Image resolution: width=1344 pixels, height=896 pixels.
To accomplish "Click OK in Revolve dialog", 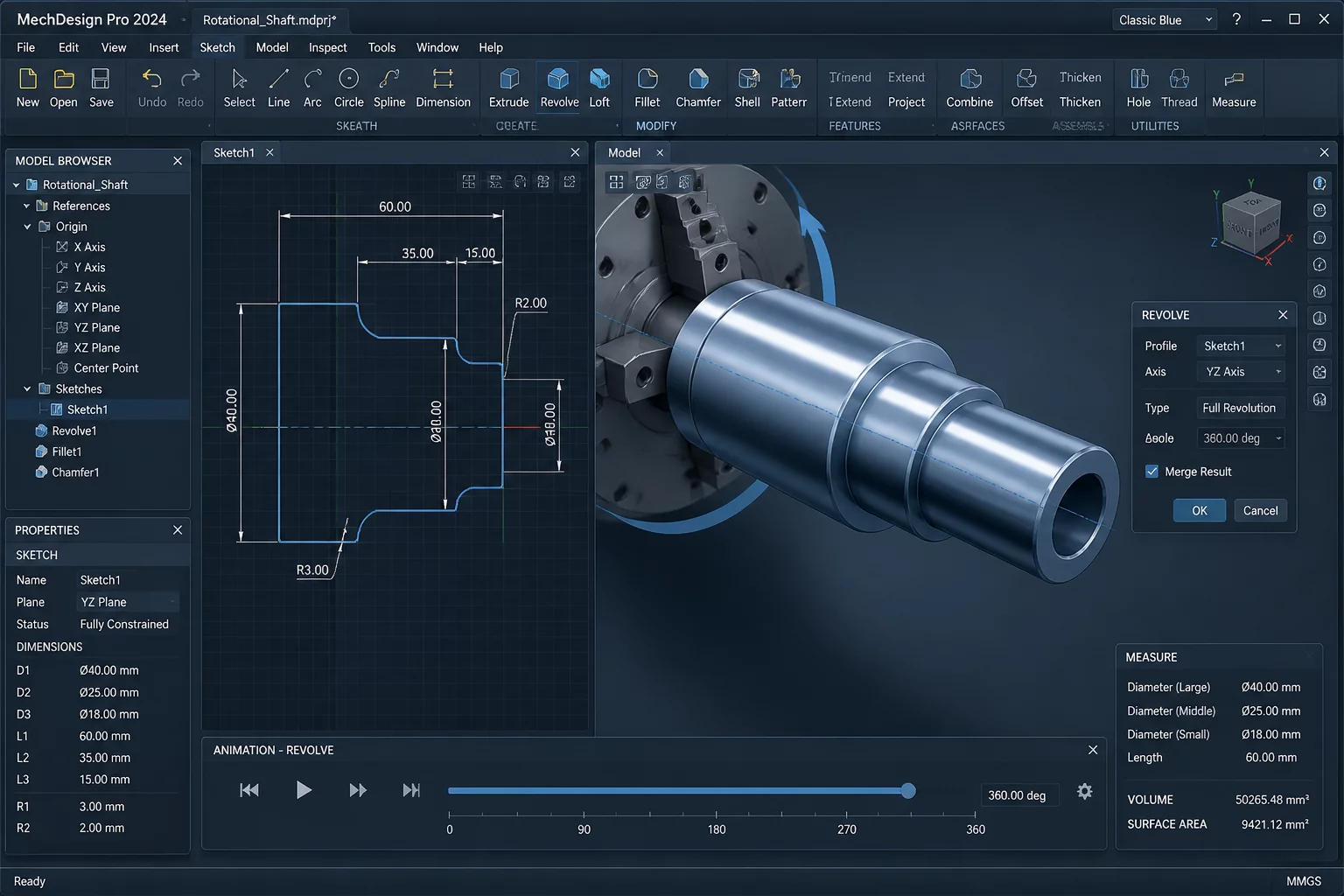I will (x=1199, y=511).
